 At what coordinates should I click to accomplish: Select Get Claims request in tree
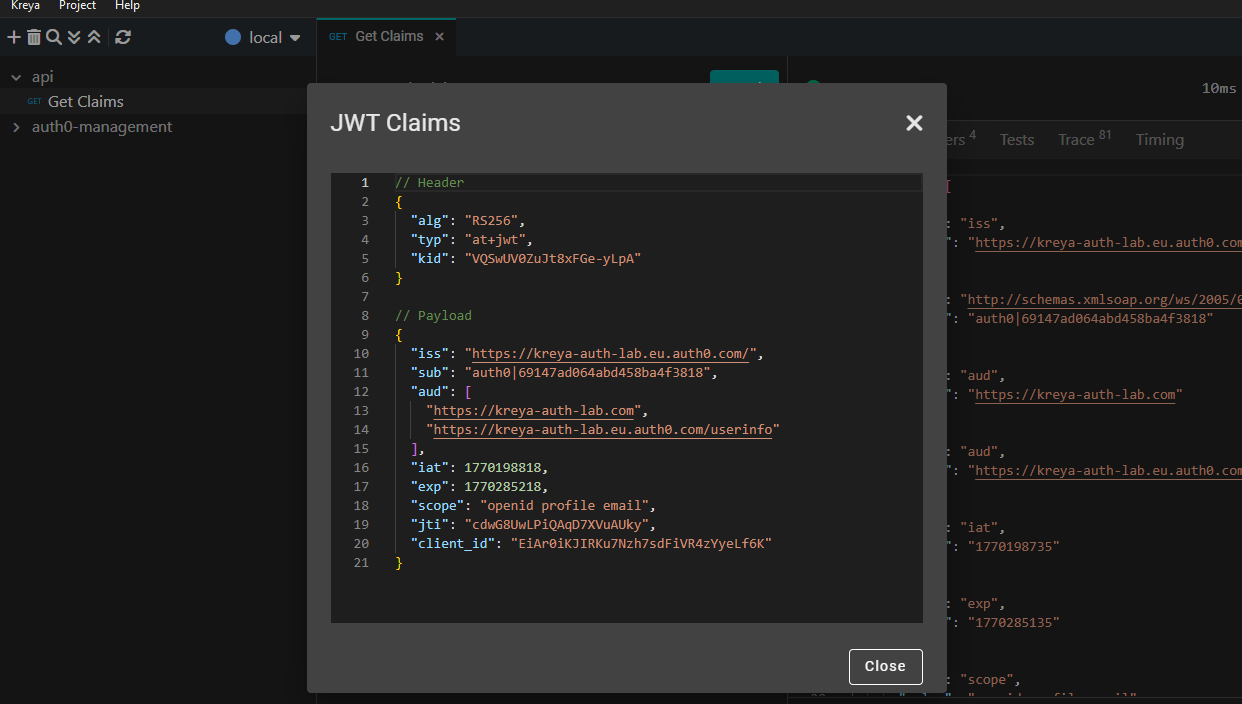[85, 102]
